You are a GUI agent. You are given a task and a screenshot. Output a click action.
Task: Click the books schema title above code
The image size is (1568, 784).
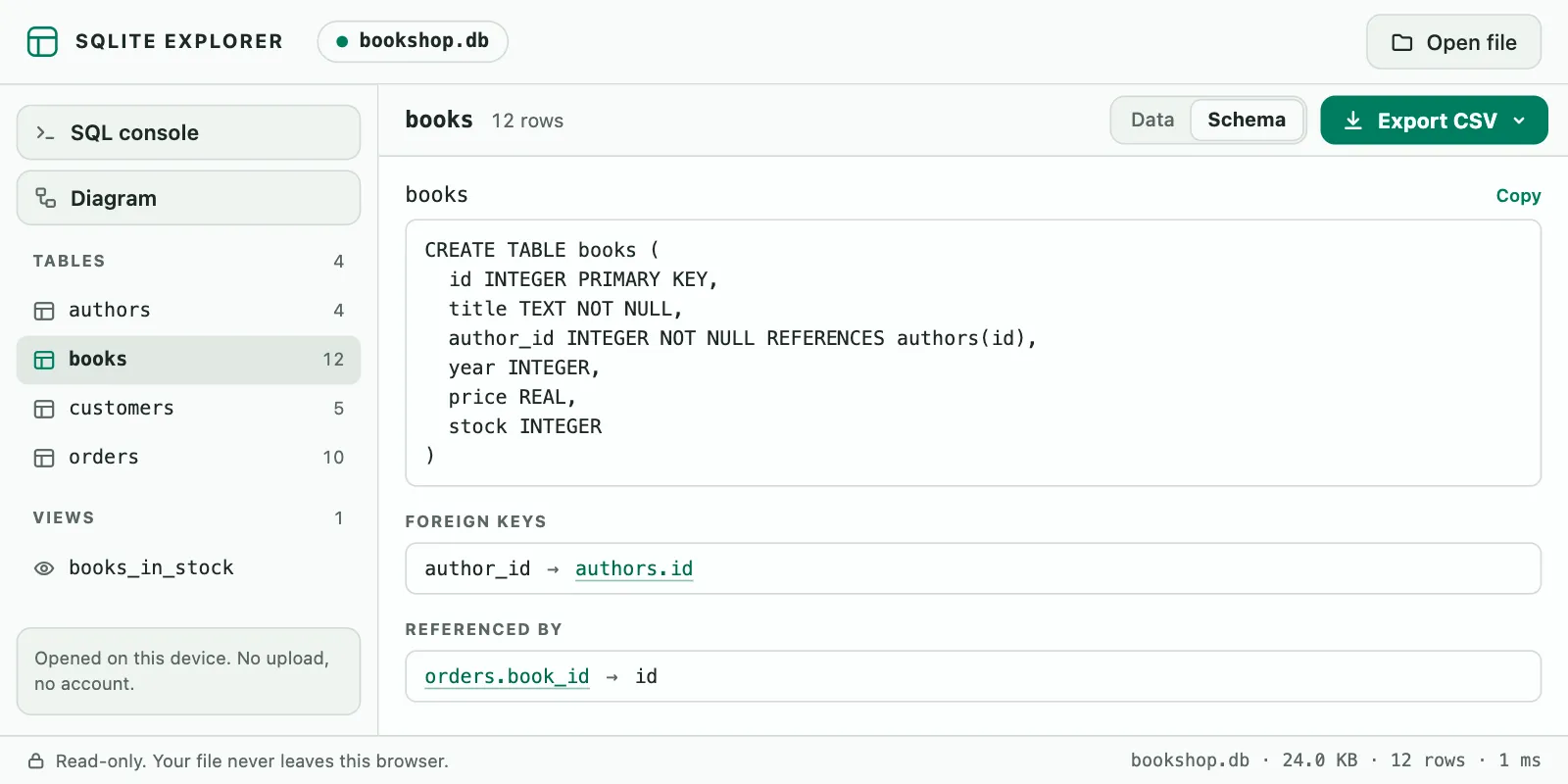click(x=436, y=195)
